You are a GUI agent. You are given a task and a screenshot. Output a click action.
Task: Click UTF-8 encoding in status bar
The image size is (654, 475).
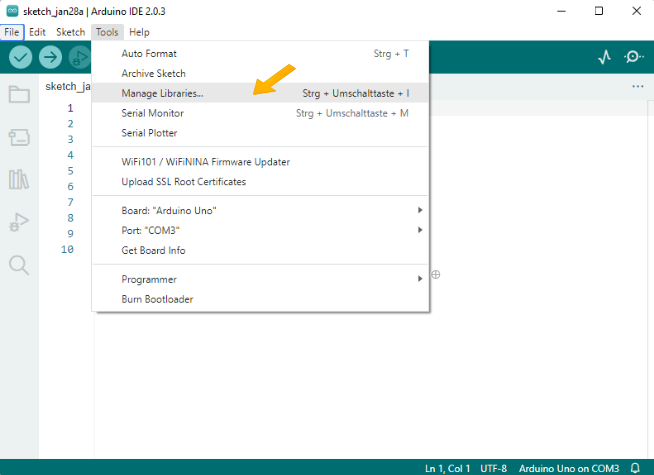(x=493, y=468)
